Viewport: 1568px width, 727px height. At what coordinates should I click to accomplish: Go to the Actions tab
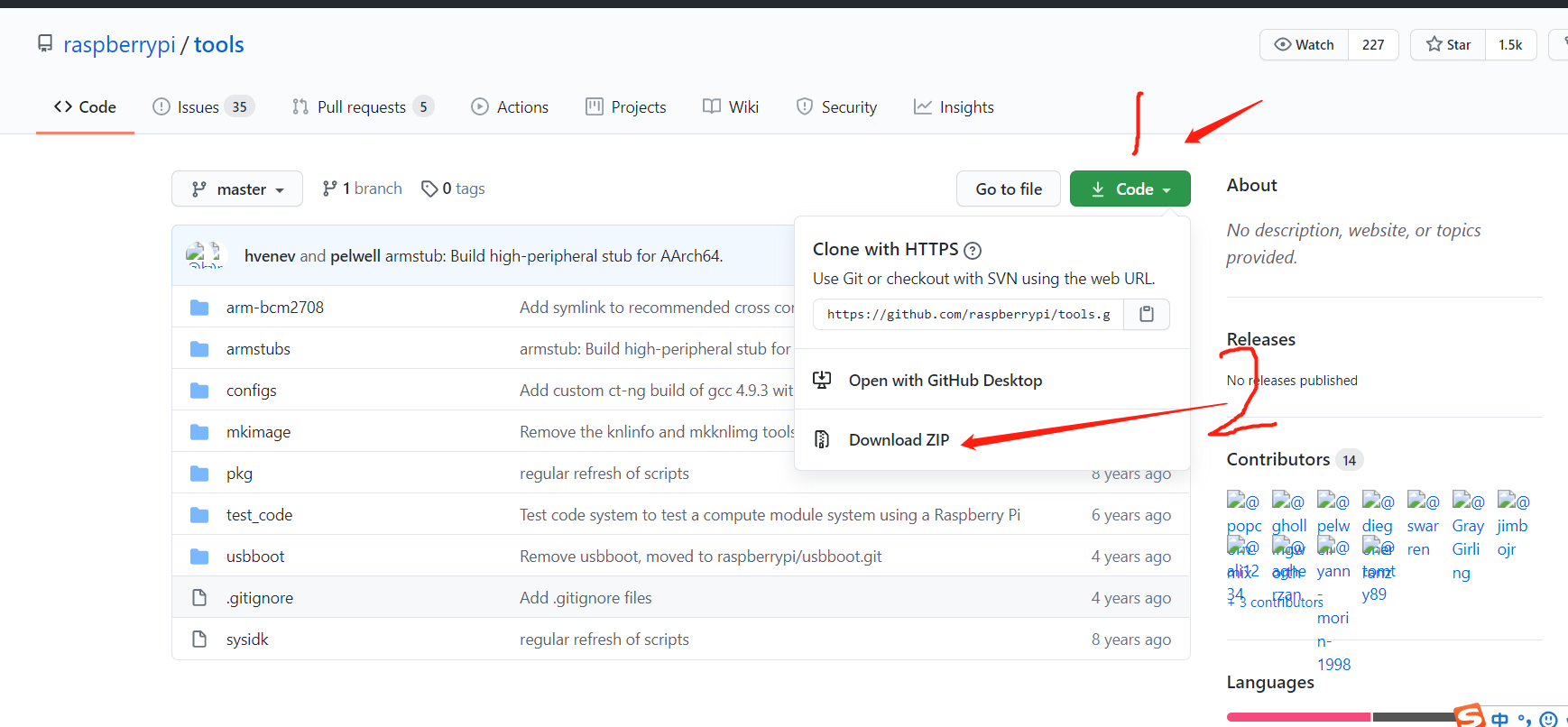click(510, 107)
